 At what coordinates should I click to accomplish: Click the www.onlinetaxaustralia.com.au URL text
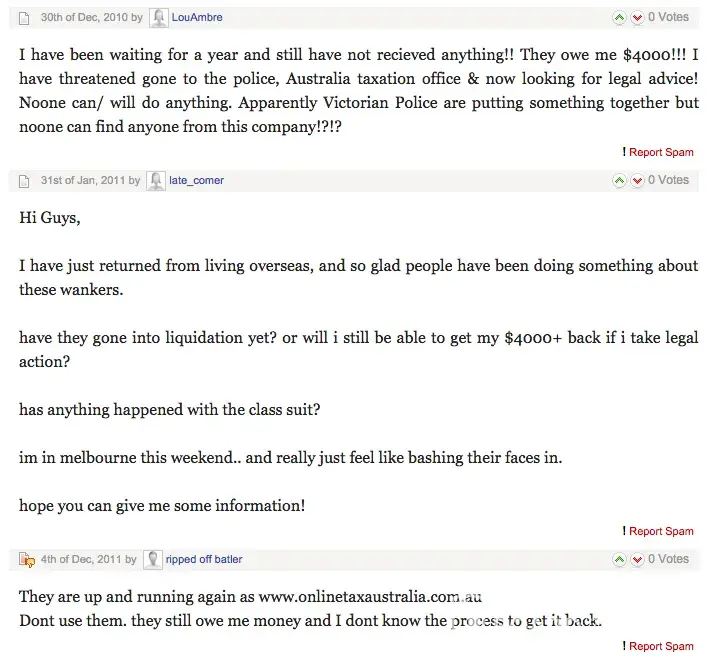pyautogui.click(x=370, y=597)
